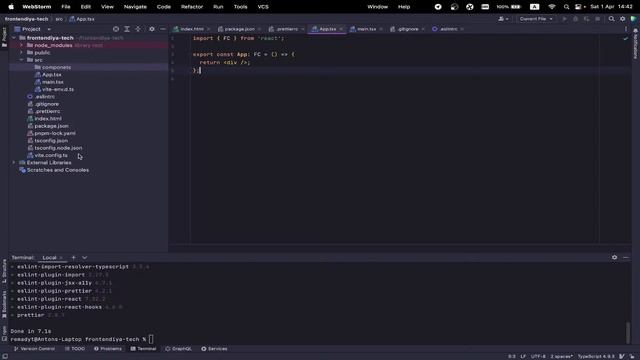Hide the Project panel with minus icon
This screenshot has height=360, width=640.
tap(163, 29)
